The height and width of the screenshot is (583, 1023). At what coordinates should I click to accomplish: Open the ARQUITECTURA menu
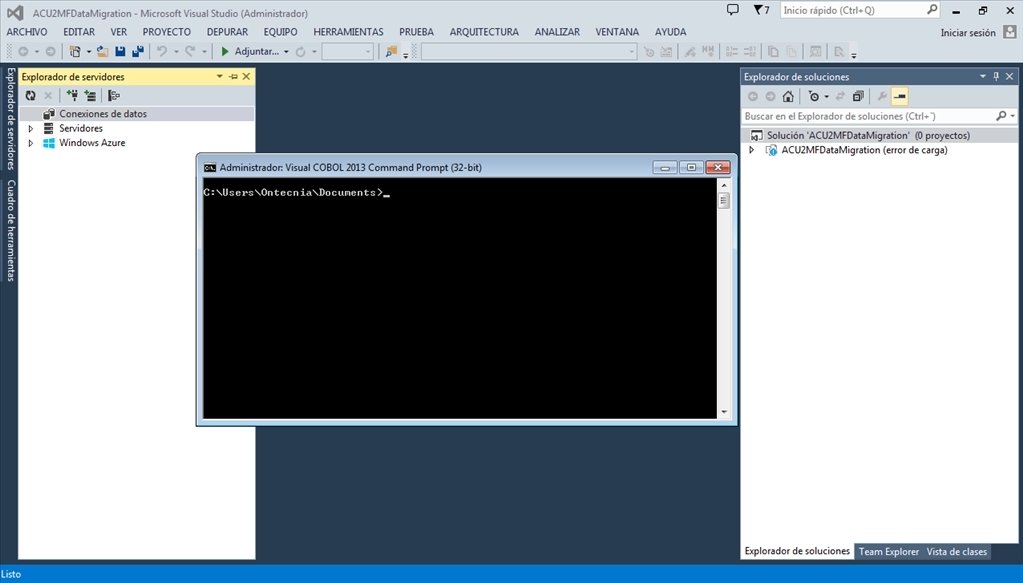pyautogui.click(x=484, y=32)
